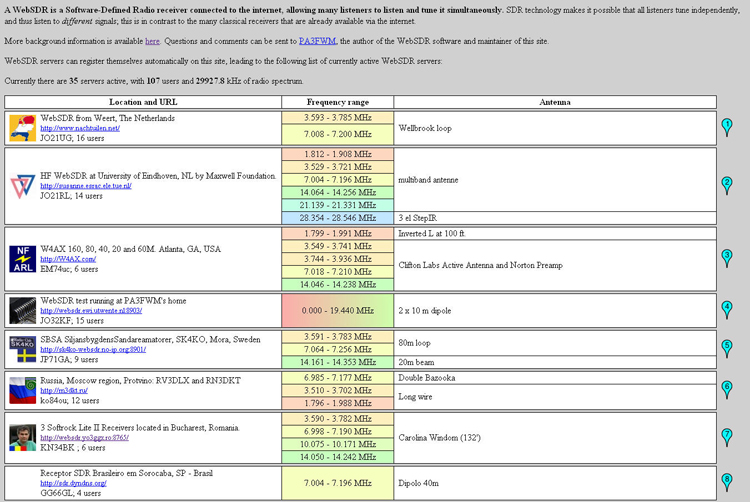Click map marker number 7
Image resolution: width=750 pixels, height=502 pixels.
(x=727, y=436)
